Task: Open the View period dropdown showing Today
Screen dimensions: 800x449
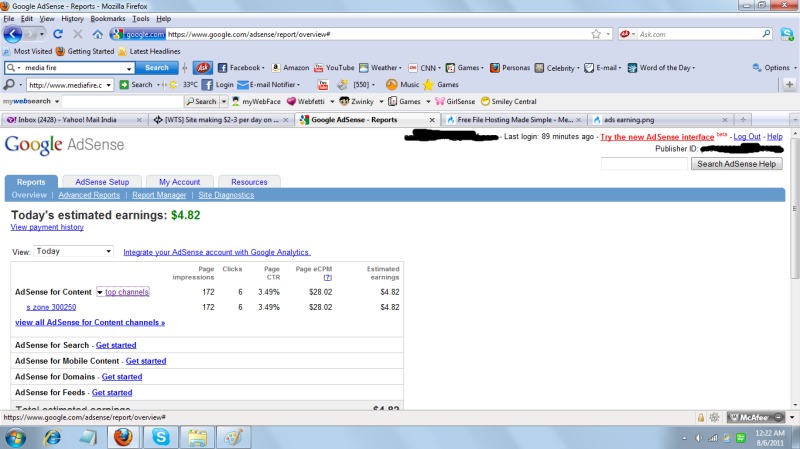Action: point(73,251)
